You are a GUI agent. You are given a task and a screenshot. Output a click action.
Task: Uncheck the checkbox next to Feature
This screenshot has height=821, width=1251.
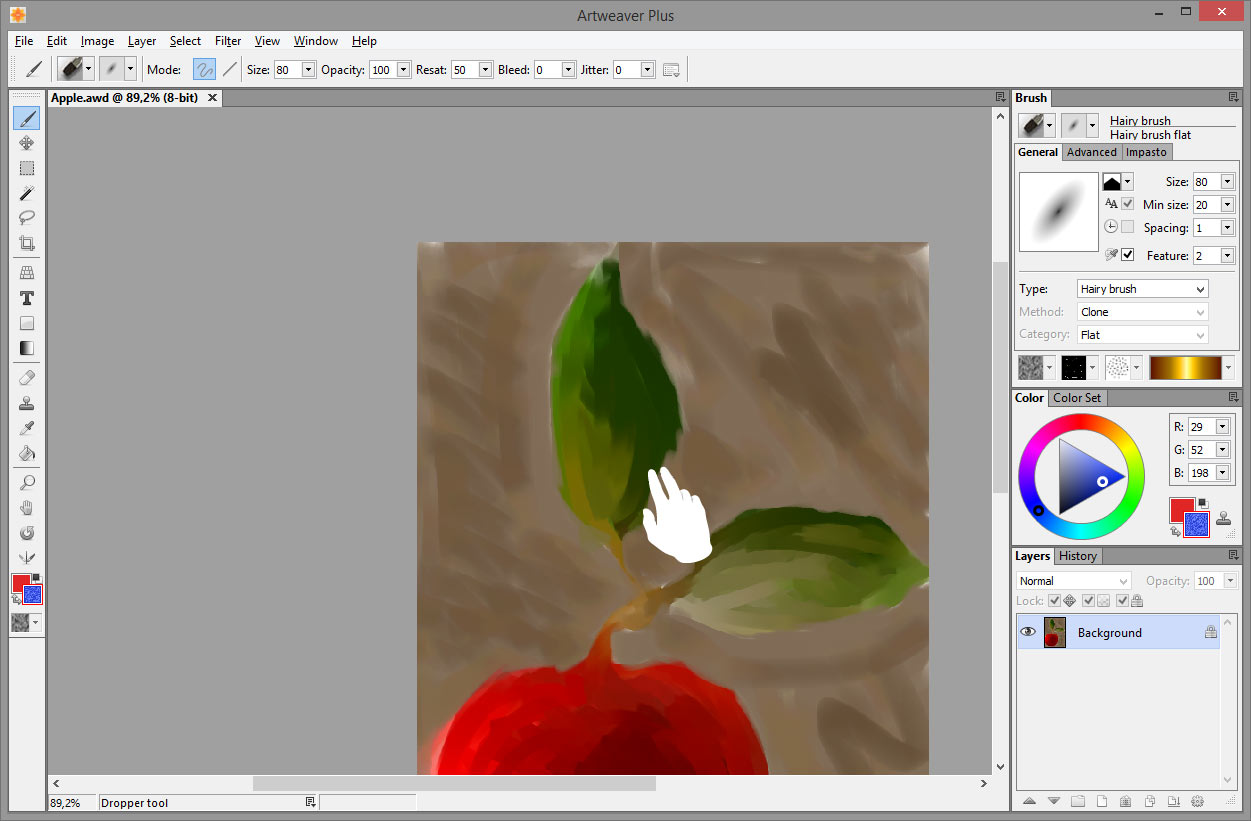(1127, 255)
